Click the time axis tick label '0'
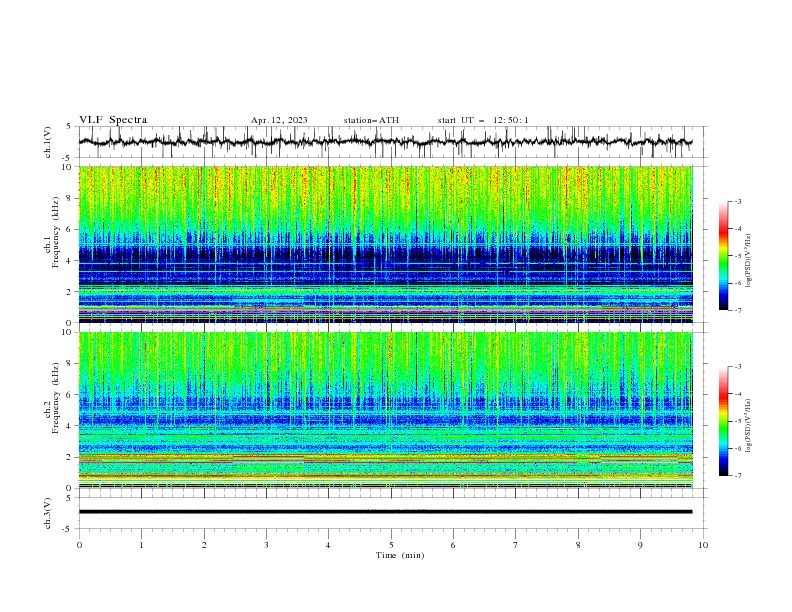 click(79, 545)
